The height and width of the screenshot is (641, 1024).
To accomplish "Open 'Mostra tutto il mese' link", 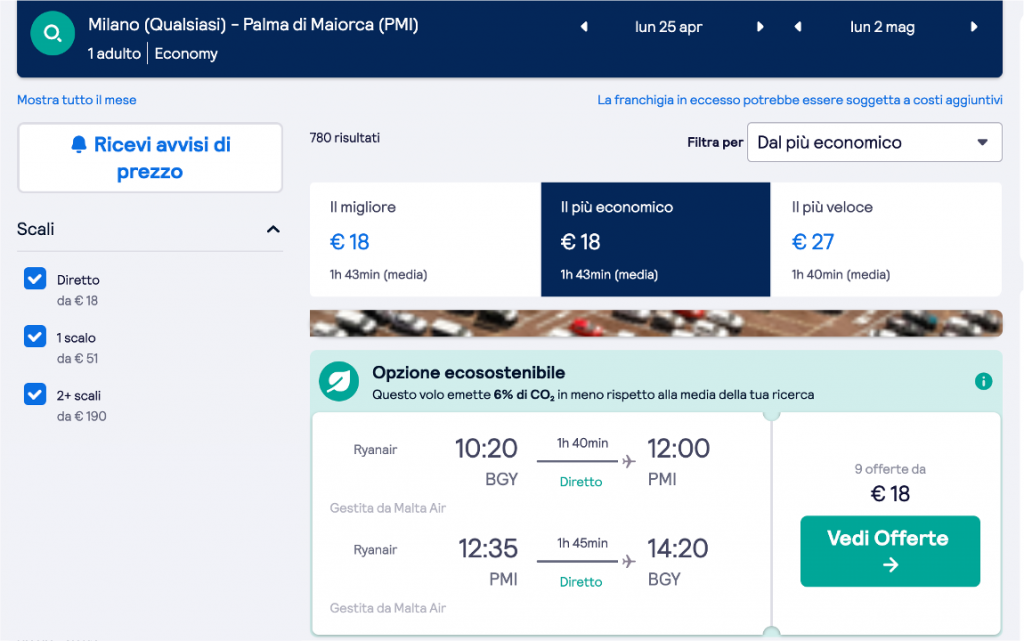I will click(x=77, y=100).
